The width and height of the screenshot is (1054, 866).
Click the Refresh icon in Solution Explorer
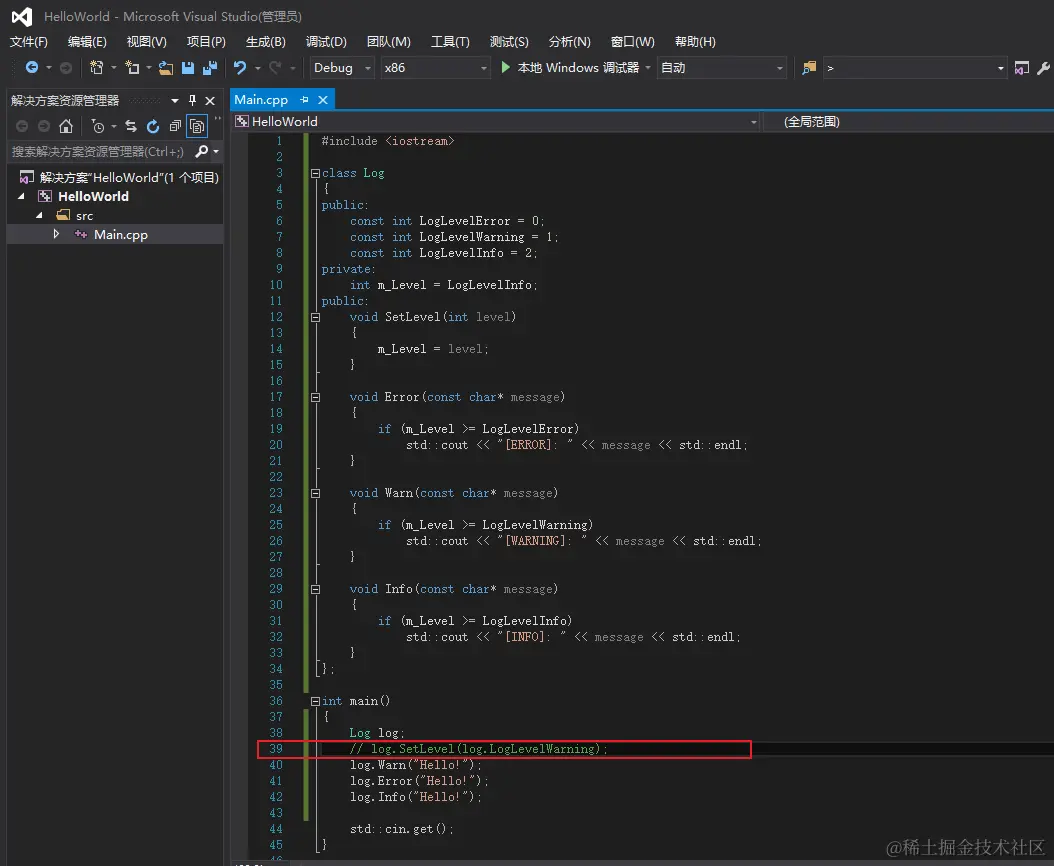(x=153, y=126)
